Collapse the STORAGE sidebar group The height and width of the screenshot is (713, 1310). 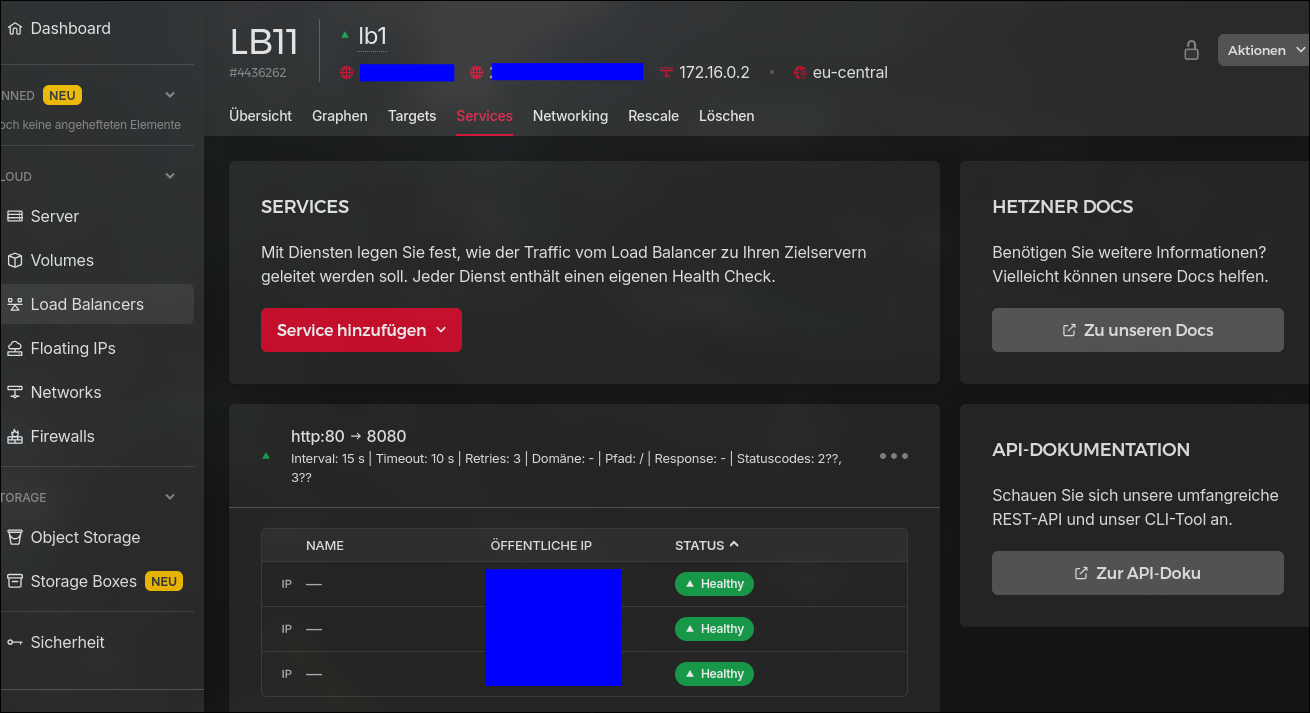(x=168, y=496)
